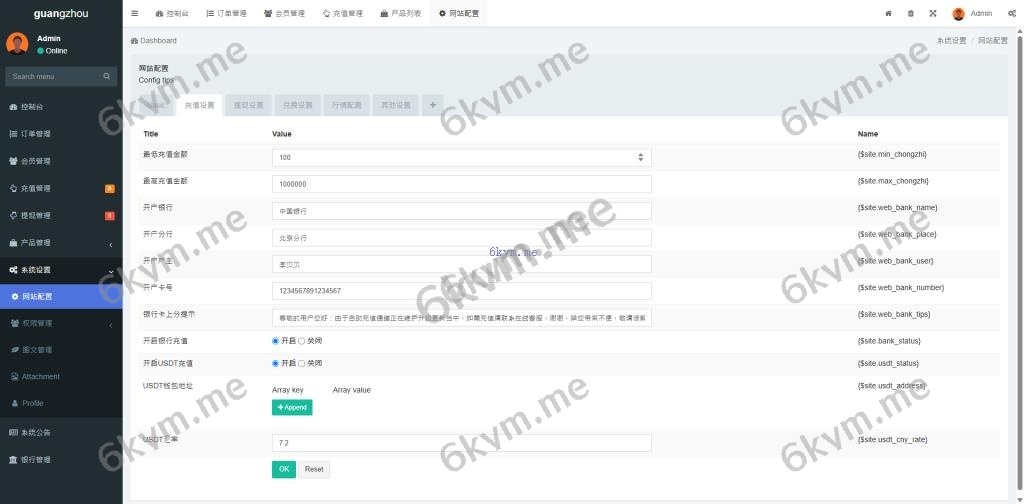The image size is (1024, 504).
Task: Open the Admin user dropdown in header
Action: 972,13
